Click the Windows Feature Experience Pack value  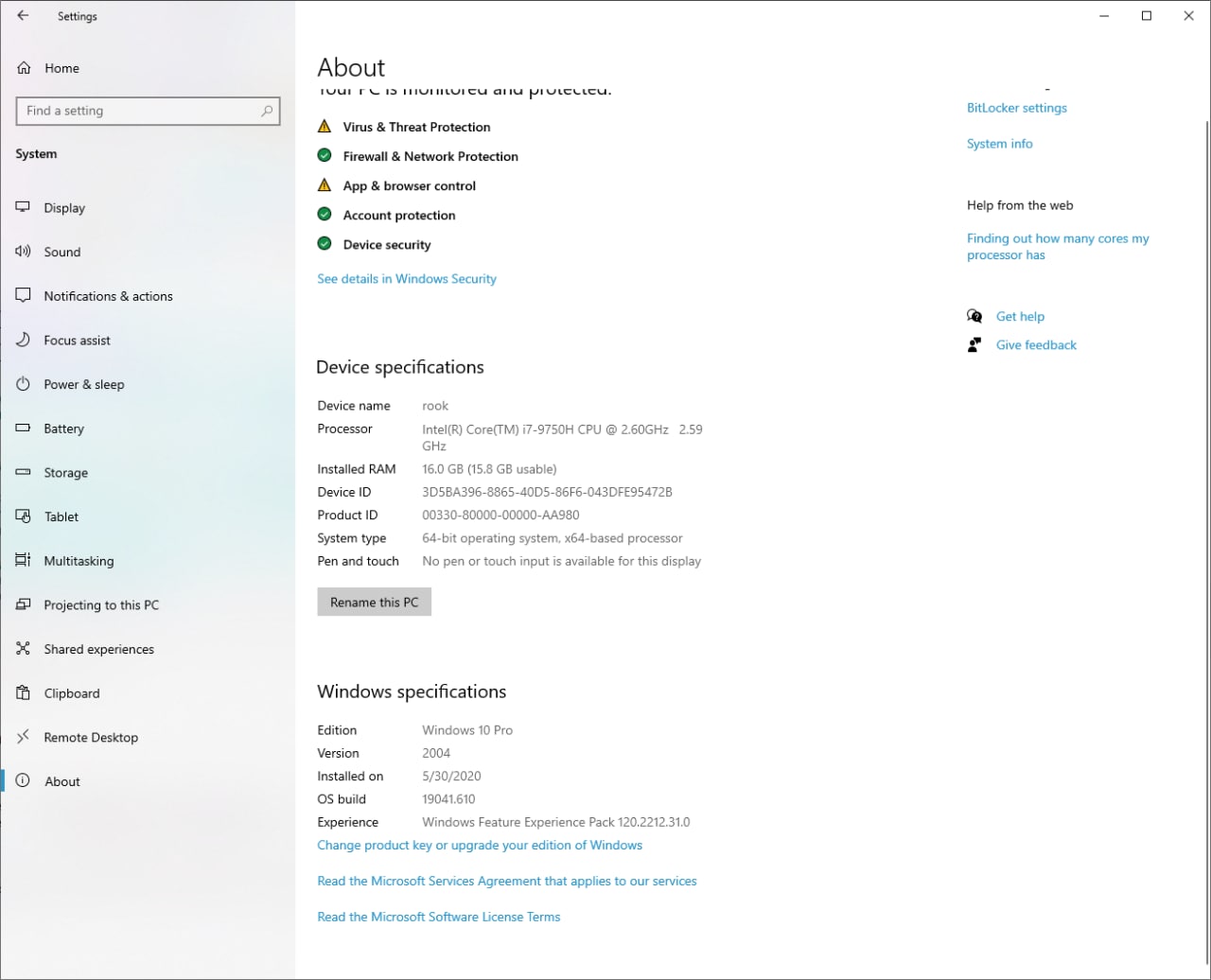556,823
